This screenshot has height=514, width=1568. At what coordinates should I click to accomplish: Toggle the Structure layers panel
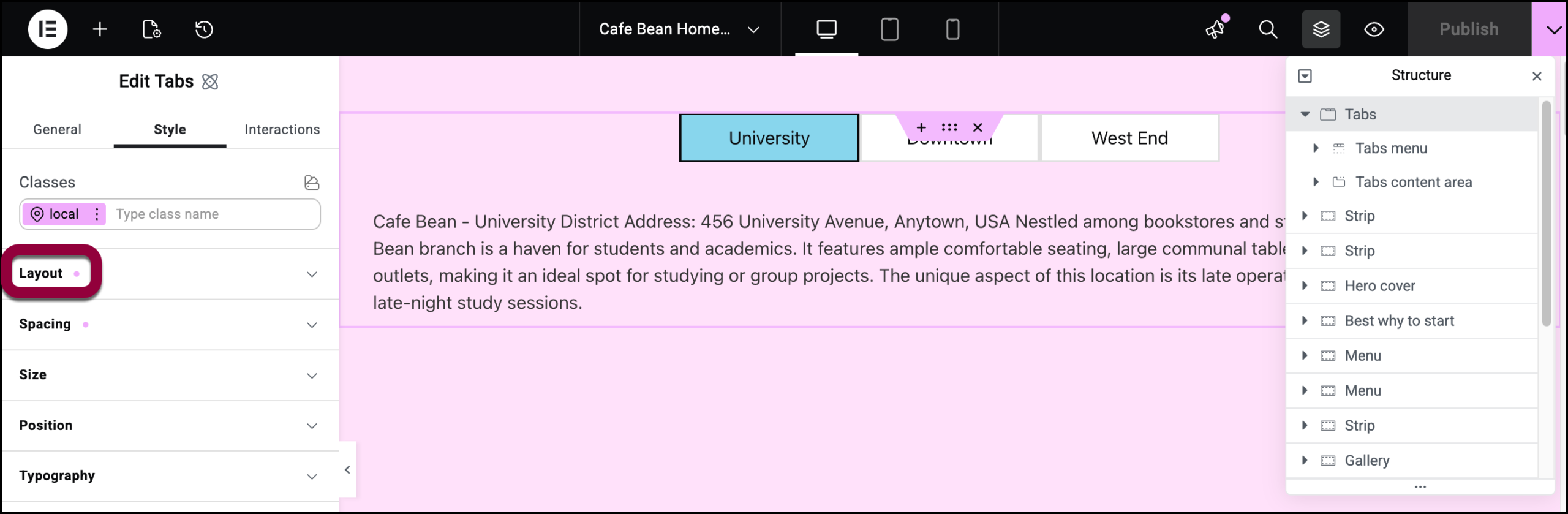click(x=1321, y=29)
